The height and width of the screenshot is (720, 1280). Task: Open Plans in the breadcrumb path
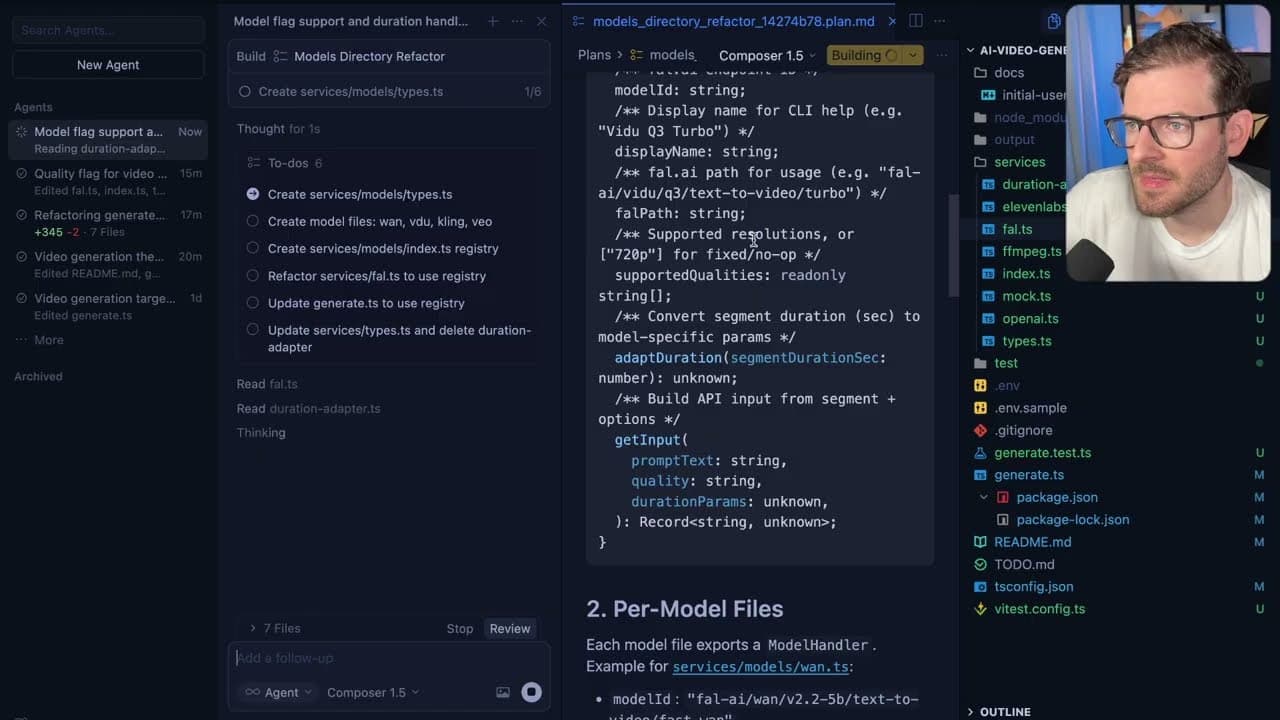594,55
